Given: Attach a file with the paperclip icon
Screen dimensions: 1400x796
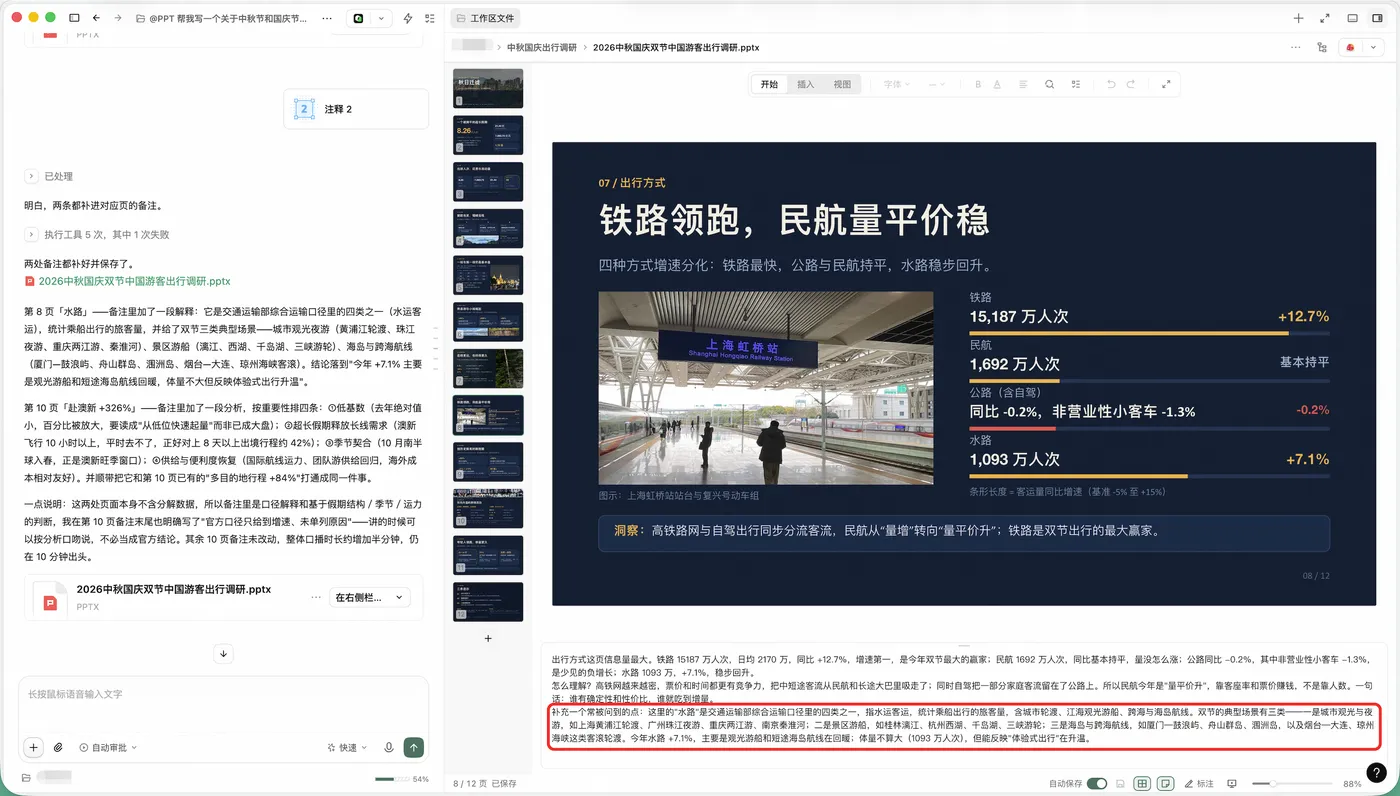Looking at the screenshot, I should [x=58, y=747].
